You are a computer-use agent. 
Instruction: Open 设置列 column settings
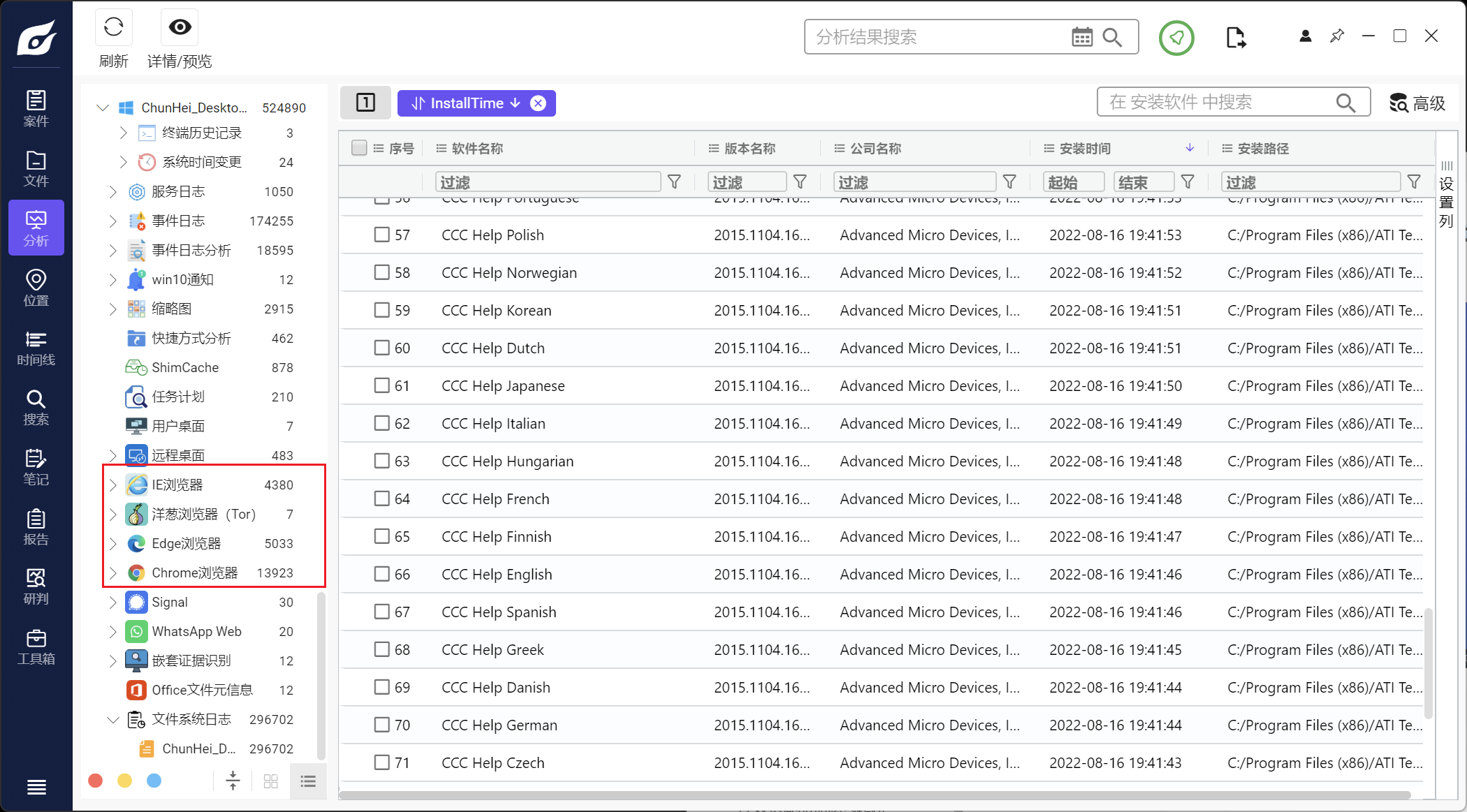(x=1446, y=195)
